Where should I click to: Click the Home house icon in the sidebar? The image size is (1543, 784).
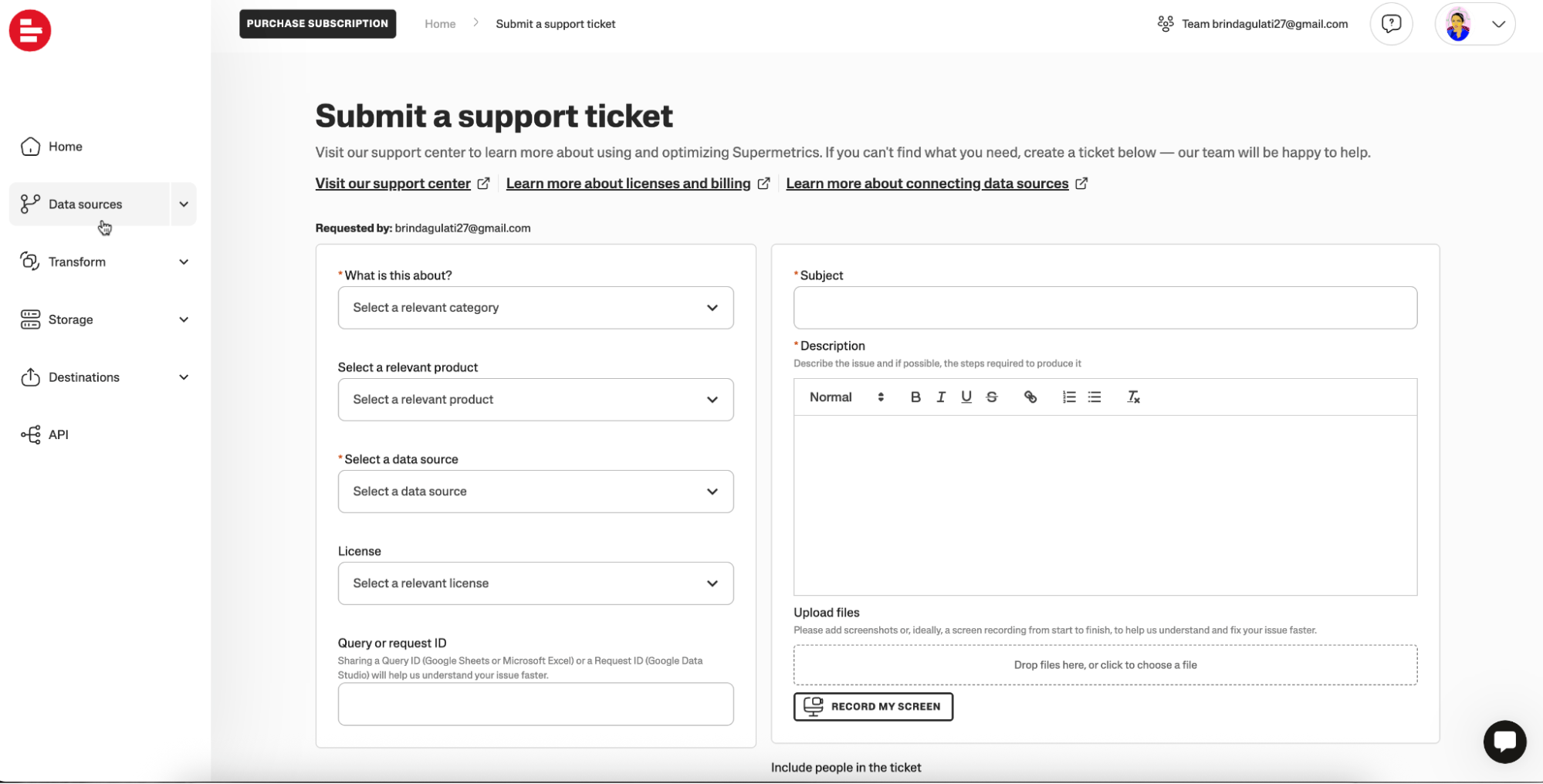click(30, 147)
